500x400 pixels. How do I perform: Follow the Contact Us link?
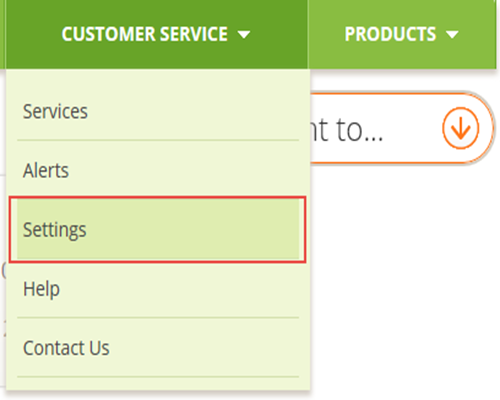click(x=66, y=348)
